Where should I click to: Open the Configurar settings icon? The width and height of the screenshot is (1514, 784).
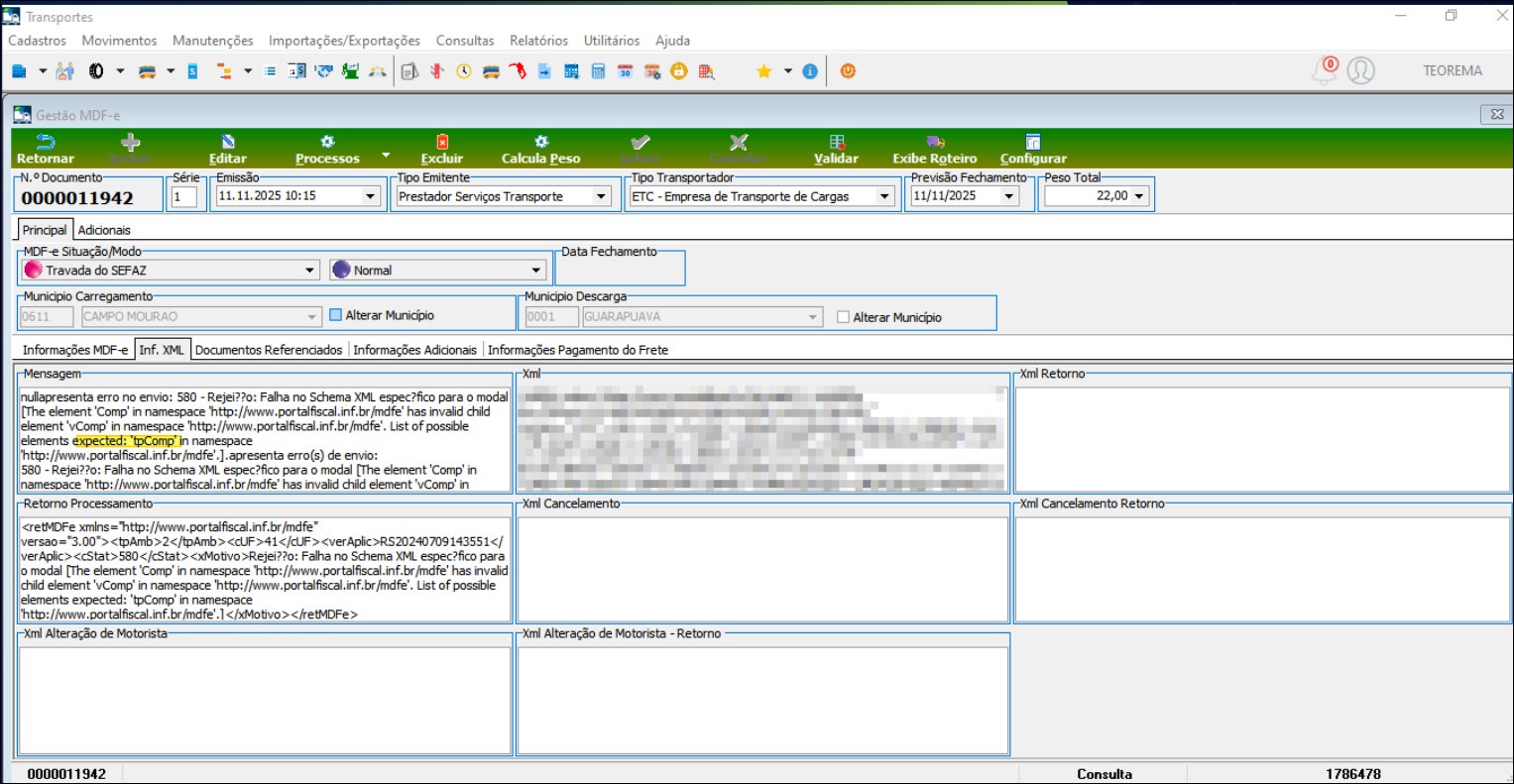pos(1033,143)
